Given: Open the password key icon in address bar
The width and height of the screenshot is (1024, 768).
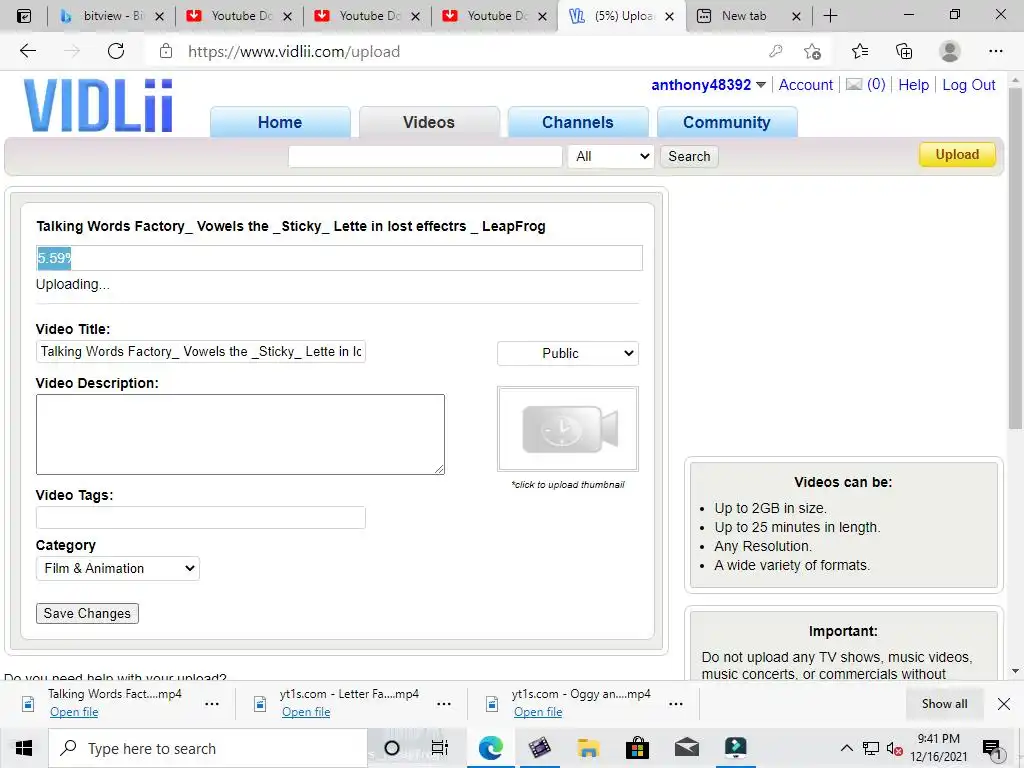Looking at the screenshot, I should point(775,51).
